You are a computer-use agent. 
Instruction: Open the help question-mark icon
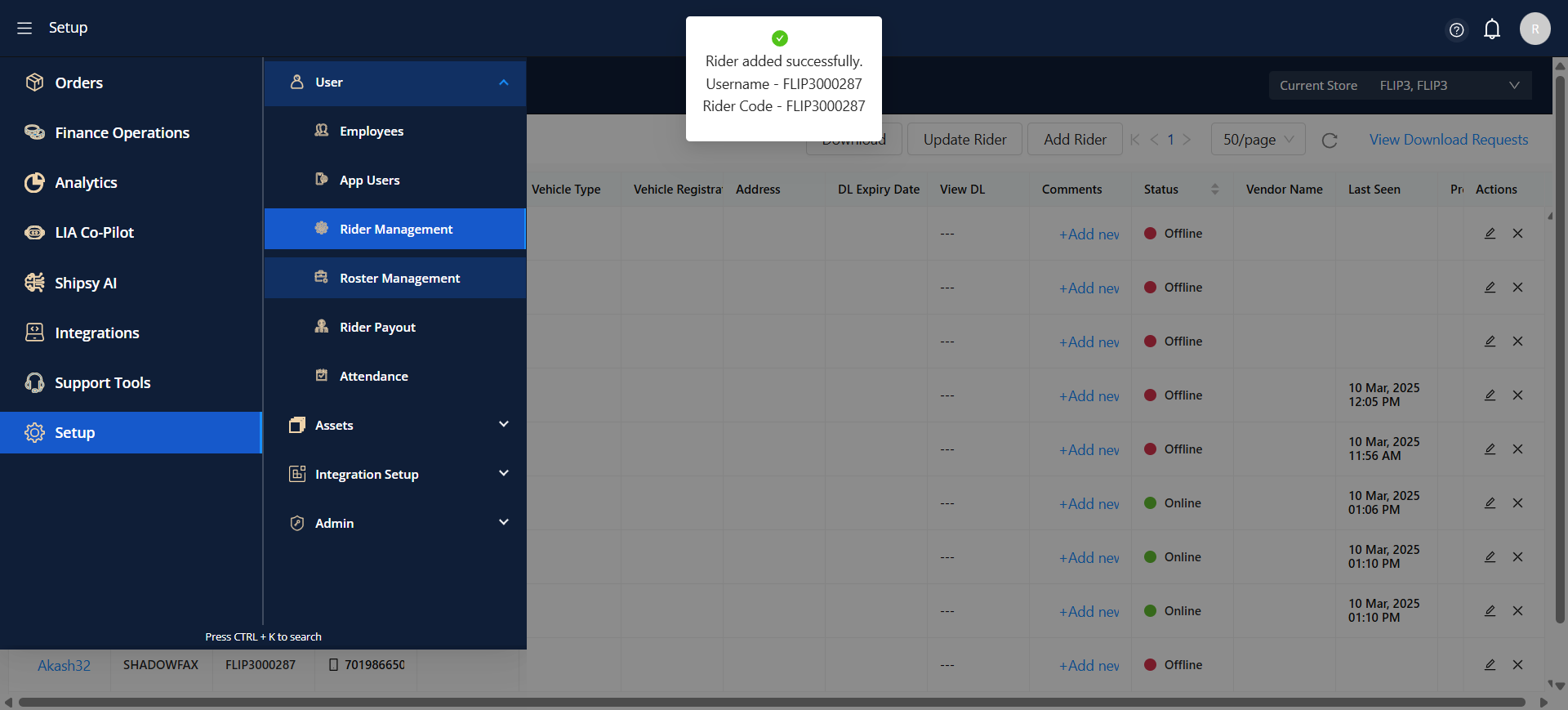1456,30
